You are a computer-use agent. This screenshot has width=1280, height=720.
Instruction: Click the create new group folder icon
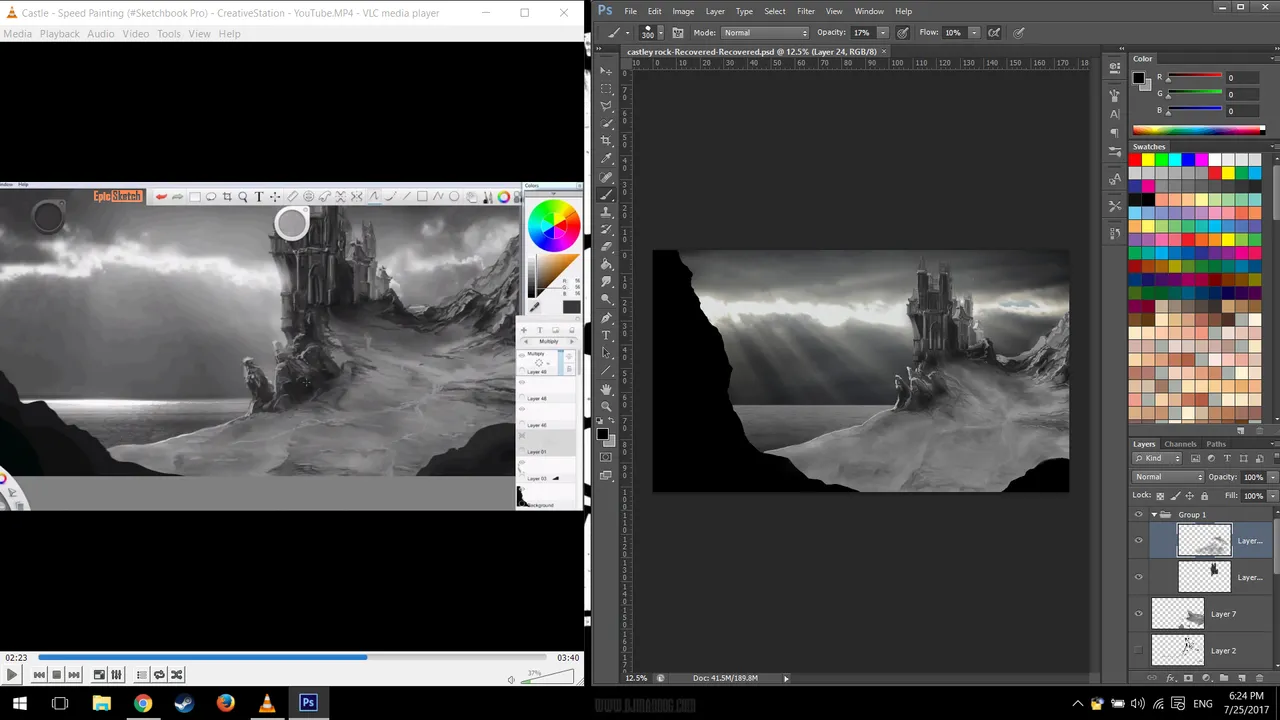1224,678
